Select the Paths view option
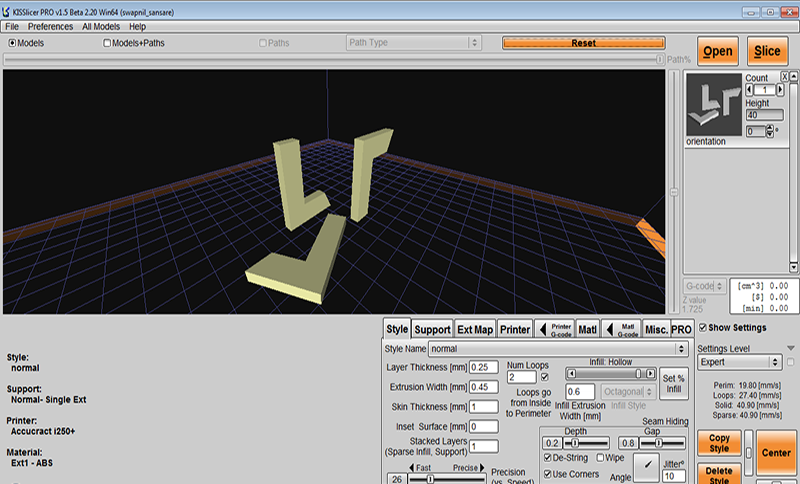 (263, 43)
